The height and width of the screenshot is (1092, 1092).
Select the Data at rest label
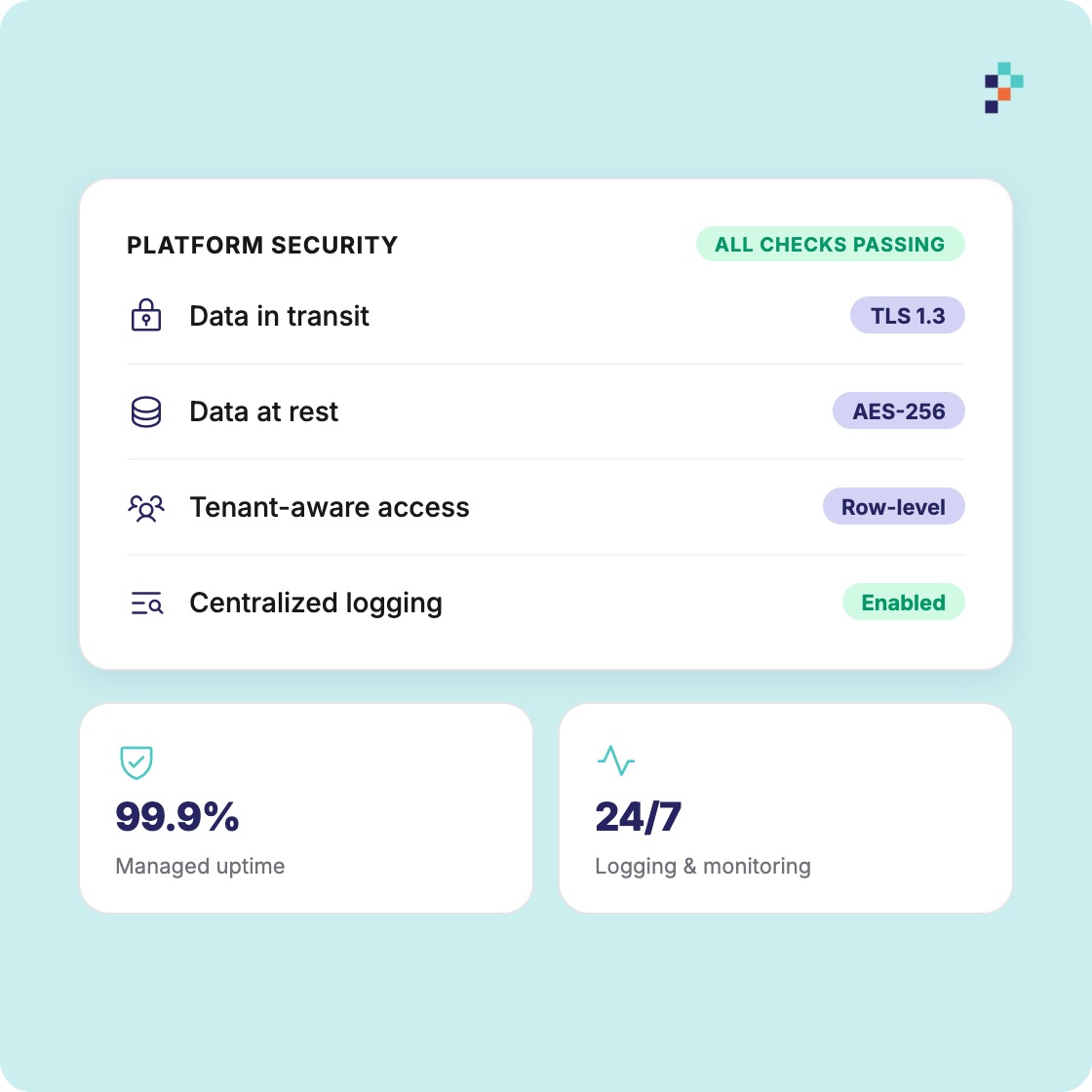264,411
